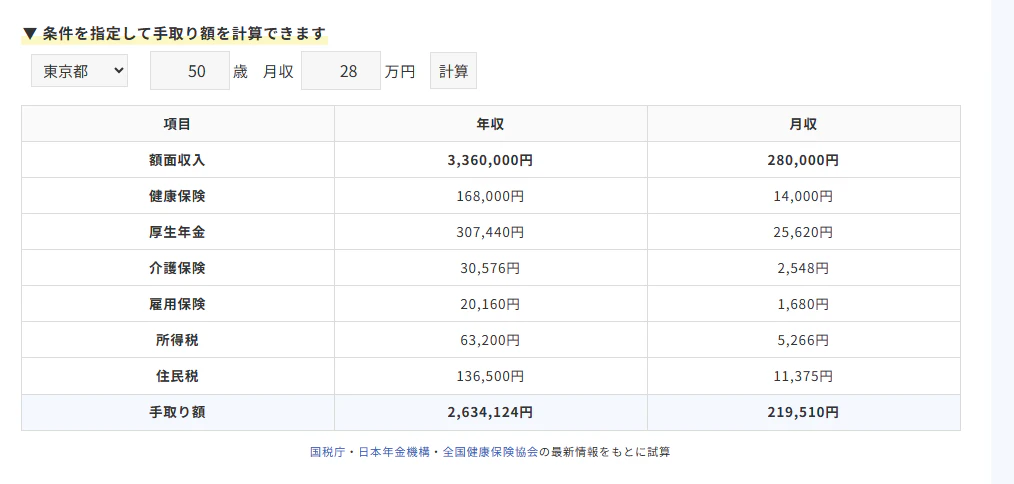1014x484 pixels.
Task: Click the 介護保険 monthly amount 2,548円
Action: pyautogui.click(x=803, y=268)
